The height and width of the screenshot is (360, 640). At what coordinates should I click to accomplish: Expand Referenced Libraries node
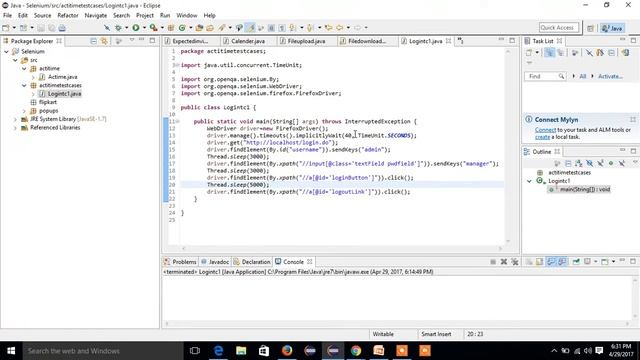point(15,128)
